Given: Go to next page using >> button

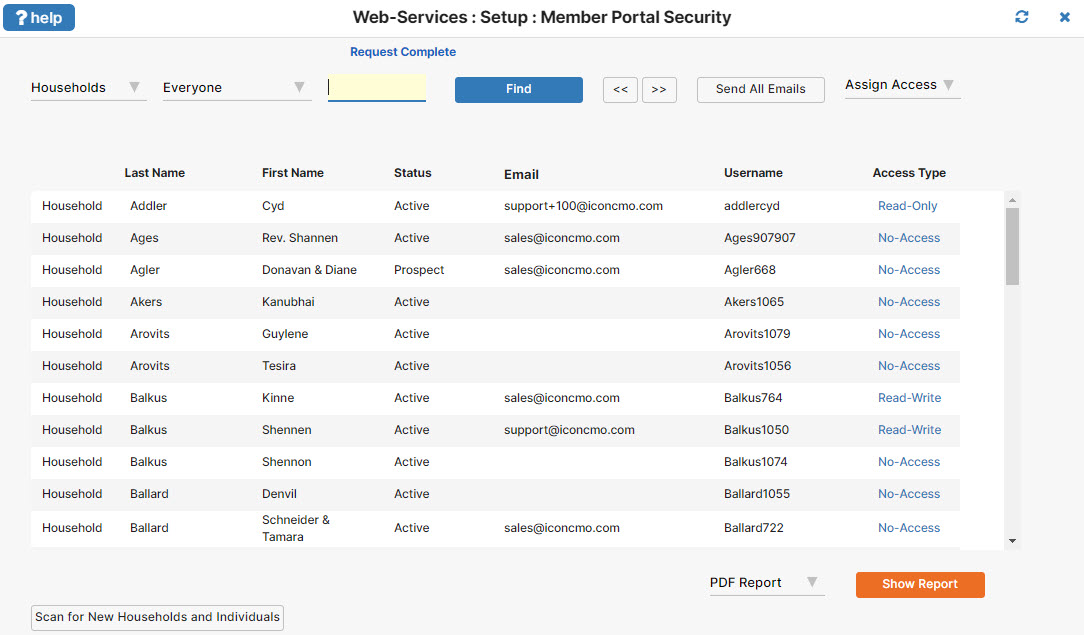Looking at the screenshot, I should pos(659,89).
